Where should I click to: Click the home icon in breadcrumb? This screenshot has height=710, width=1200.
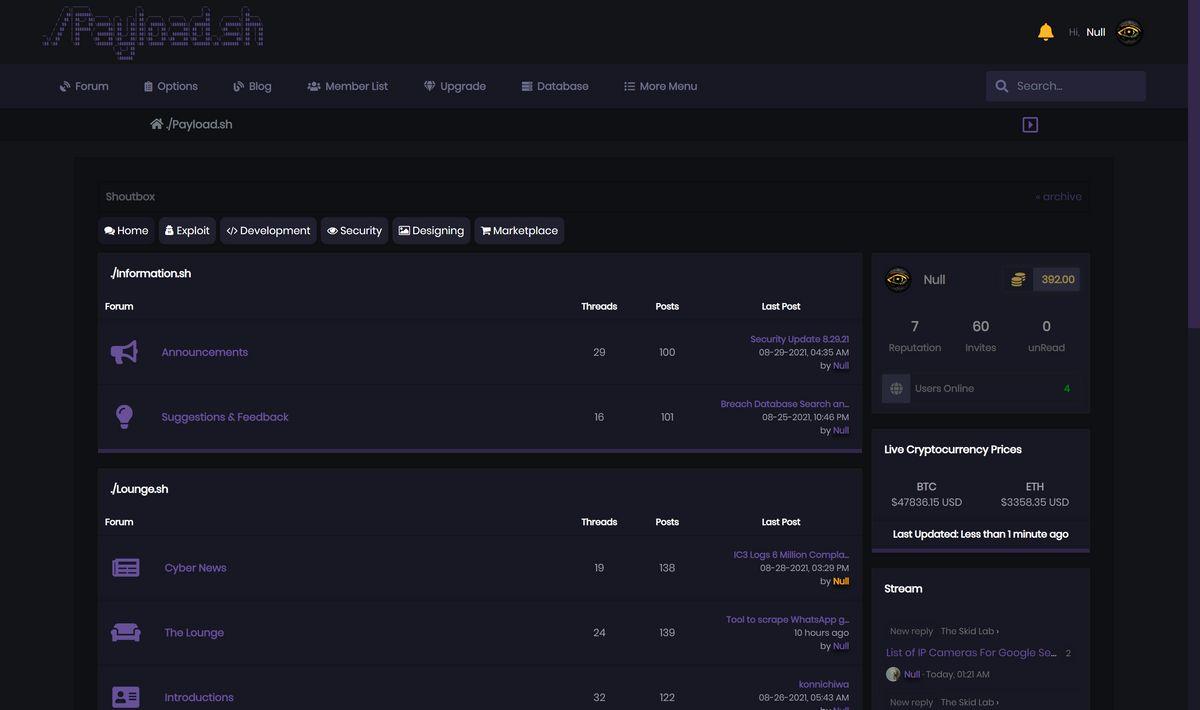pos(156,124)
